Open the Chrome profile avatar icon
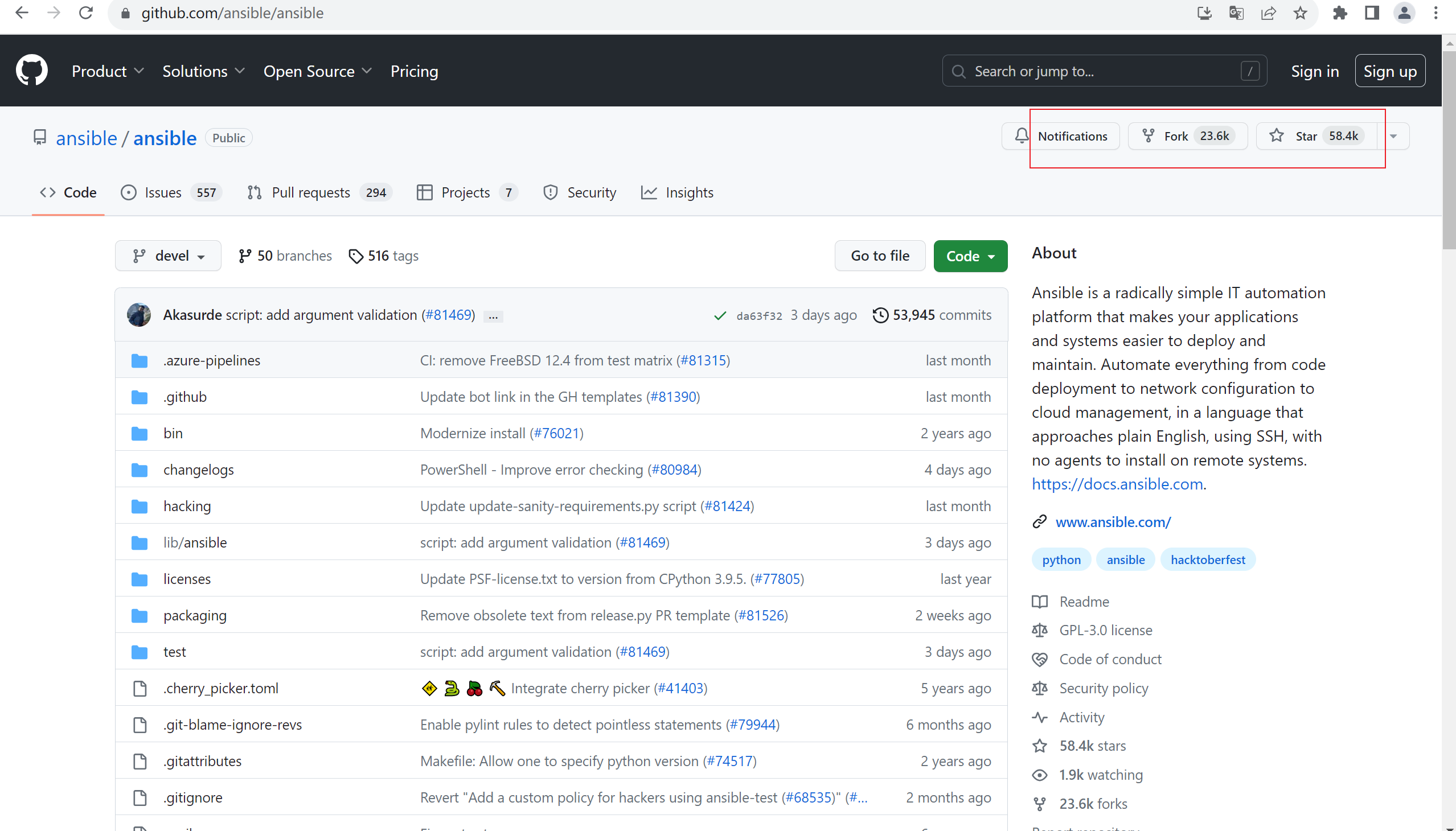The width and height of the screenshot is (1456, 831). (x=1404, y=13)
